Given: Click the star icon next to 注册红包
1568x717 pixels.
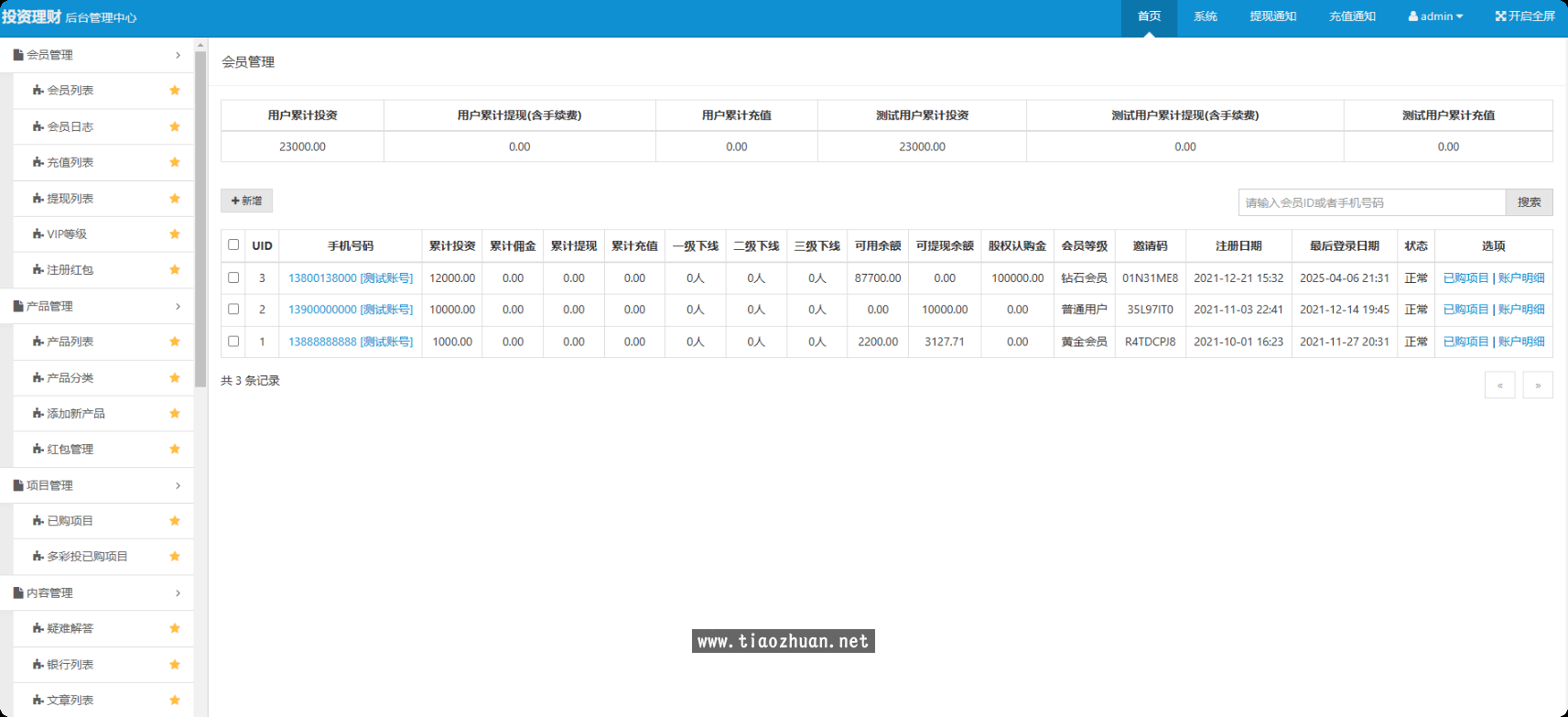Looking at the screenshot, I should (x=175, y=269).
